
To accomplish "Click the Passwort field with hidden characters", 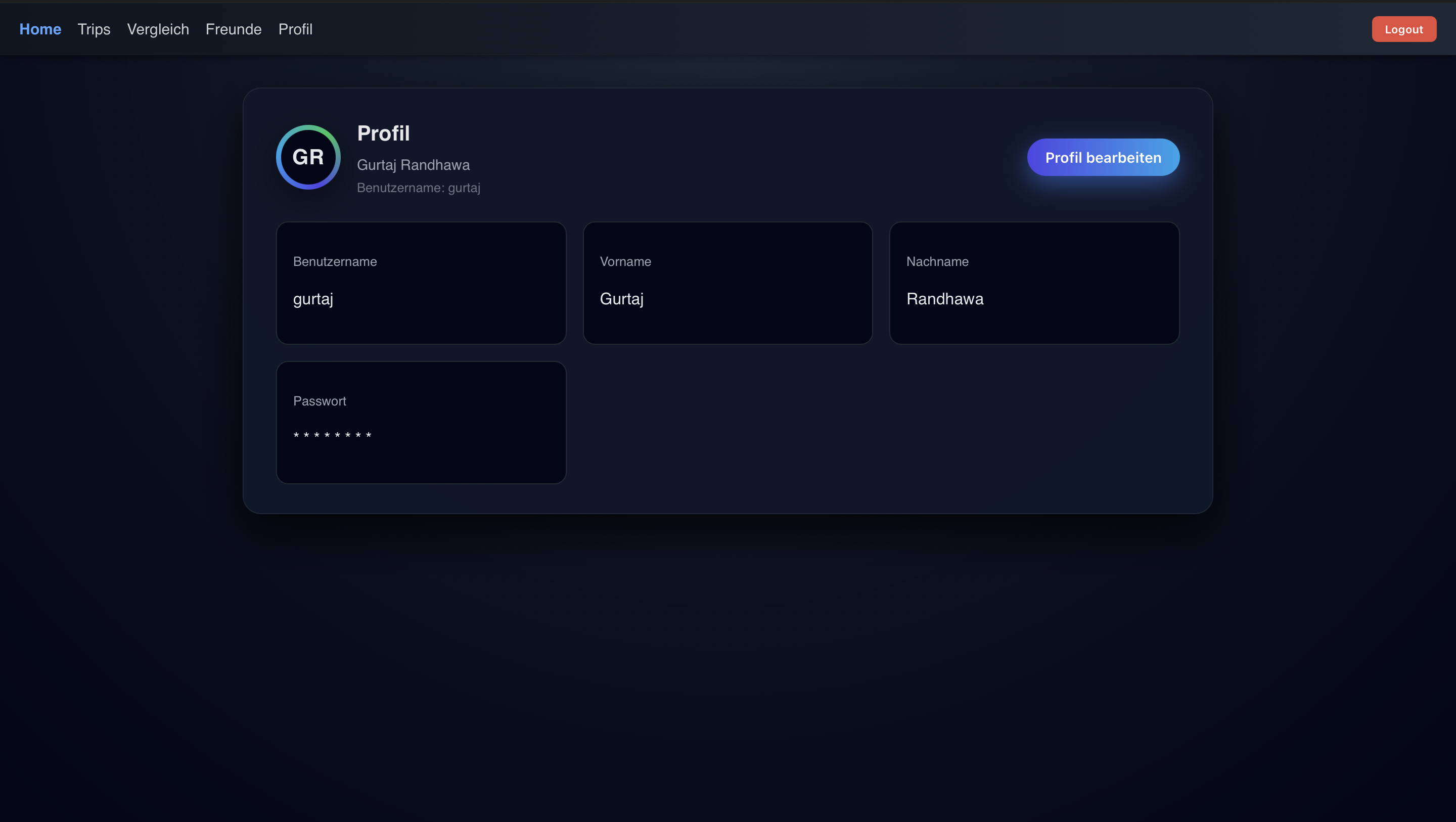I will 421,422.
